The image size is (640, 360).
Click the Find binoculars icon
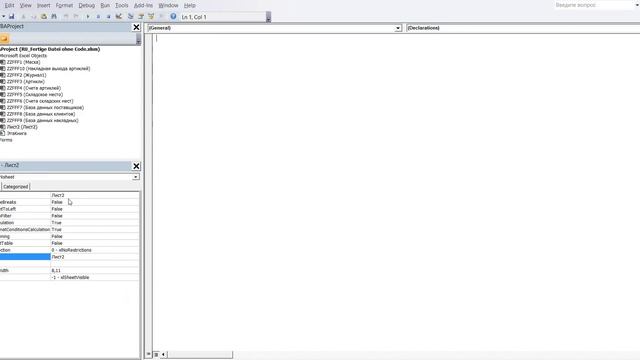54,17
